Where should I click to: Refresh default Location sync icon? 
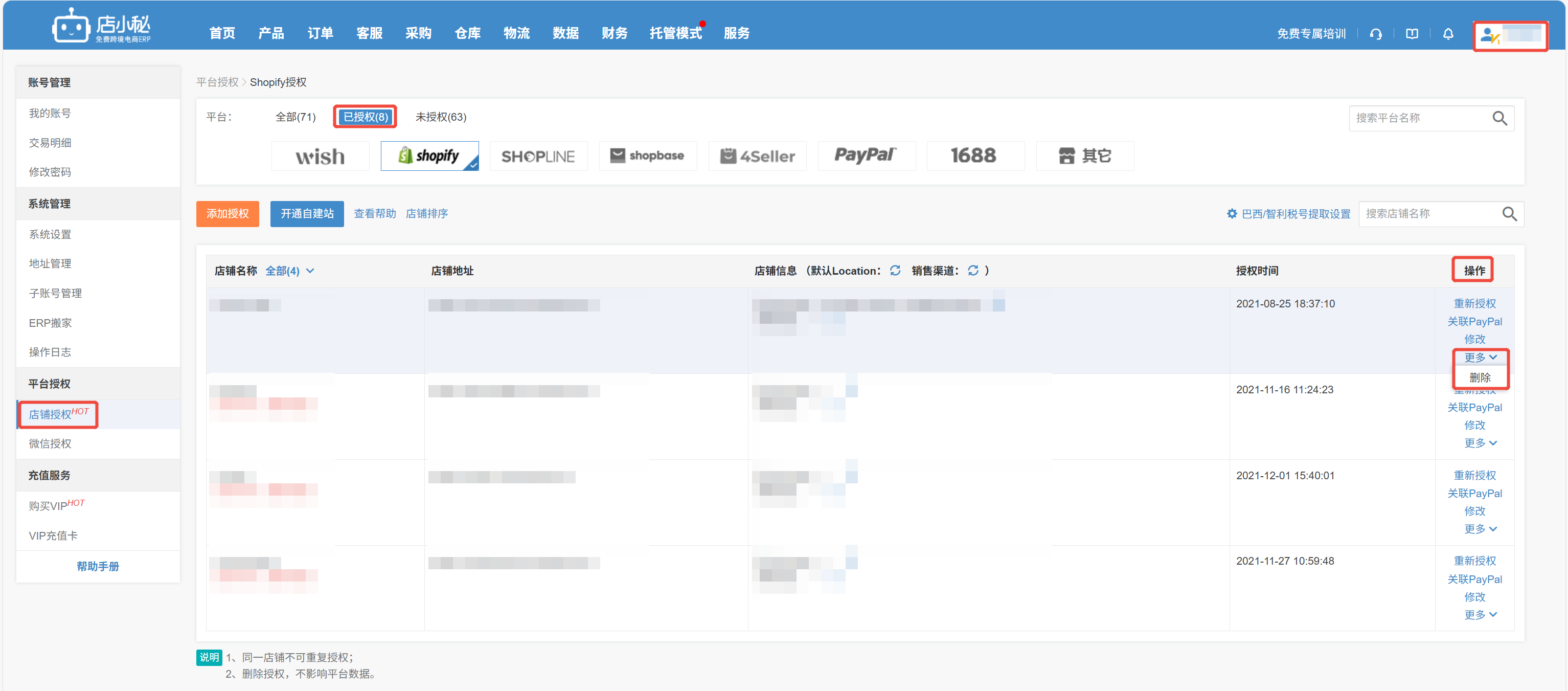coord(895,270)
